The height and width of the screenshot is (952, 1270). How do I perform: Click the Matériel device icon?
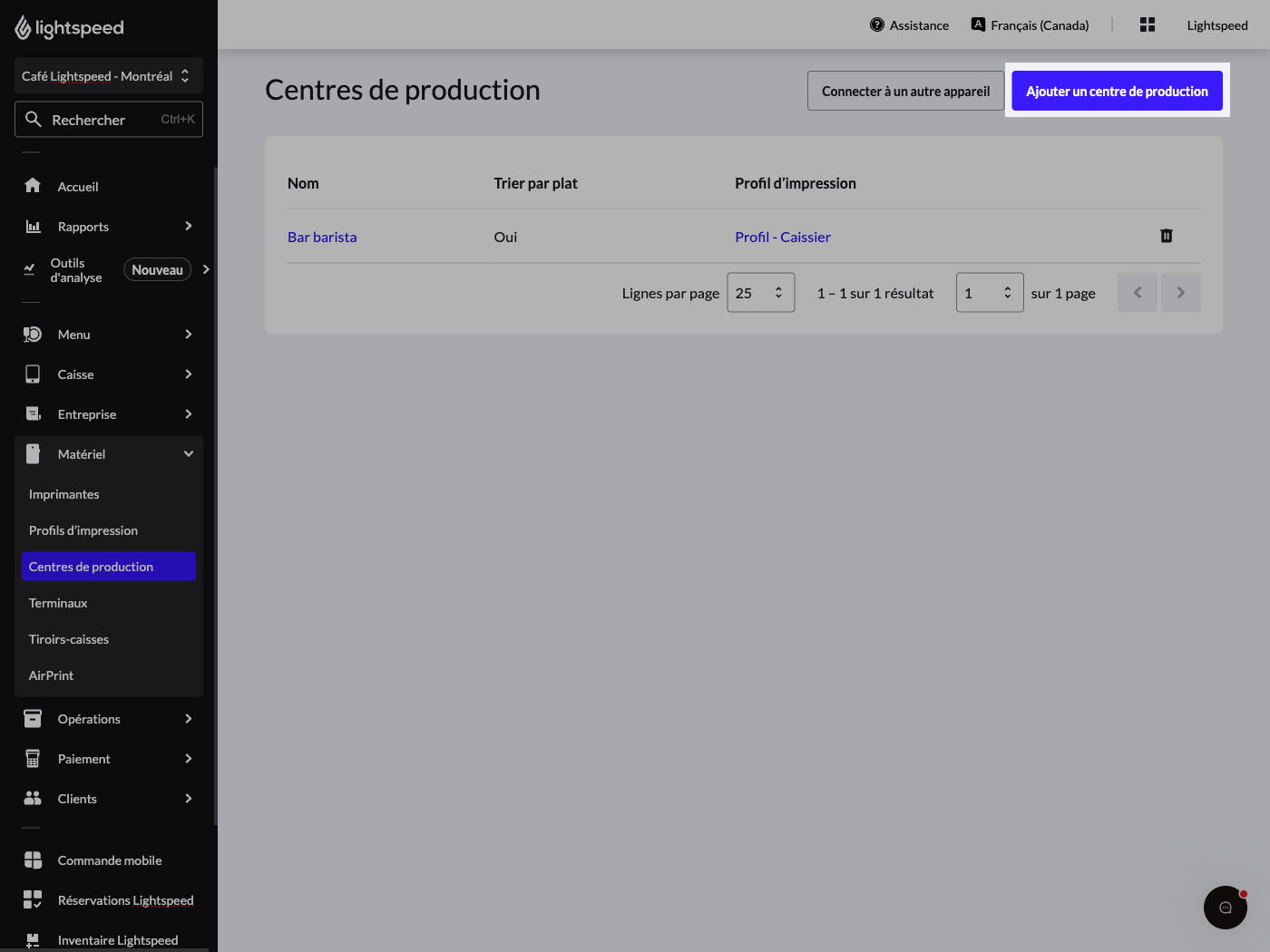pyautogui.click(x=33, y=454)
